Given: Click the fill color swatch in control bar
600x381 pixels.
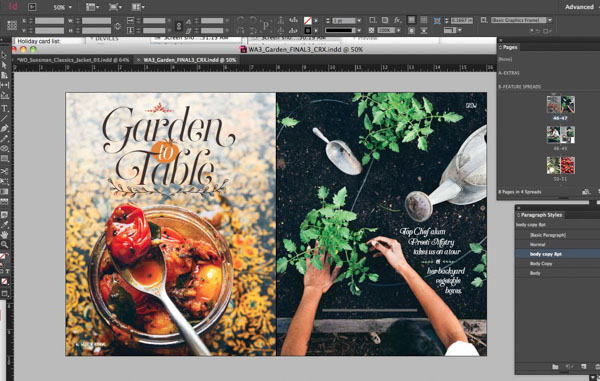Looking at the screenshot, I should tap(308, 21).
